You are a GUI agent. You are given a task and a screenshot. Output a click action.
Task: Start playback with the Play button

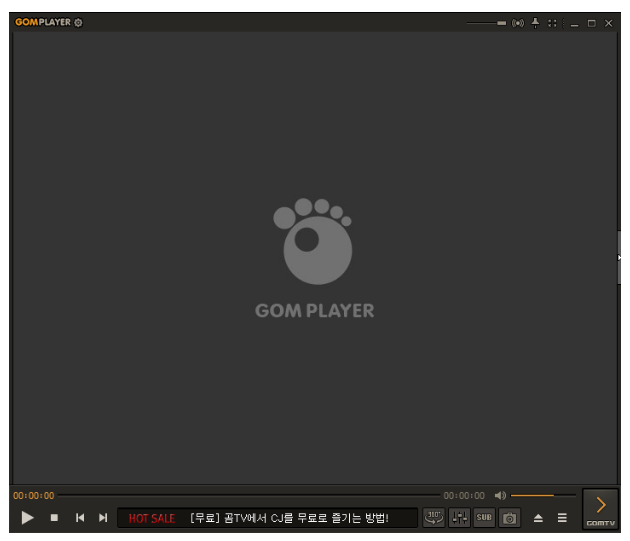27,518
